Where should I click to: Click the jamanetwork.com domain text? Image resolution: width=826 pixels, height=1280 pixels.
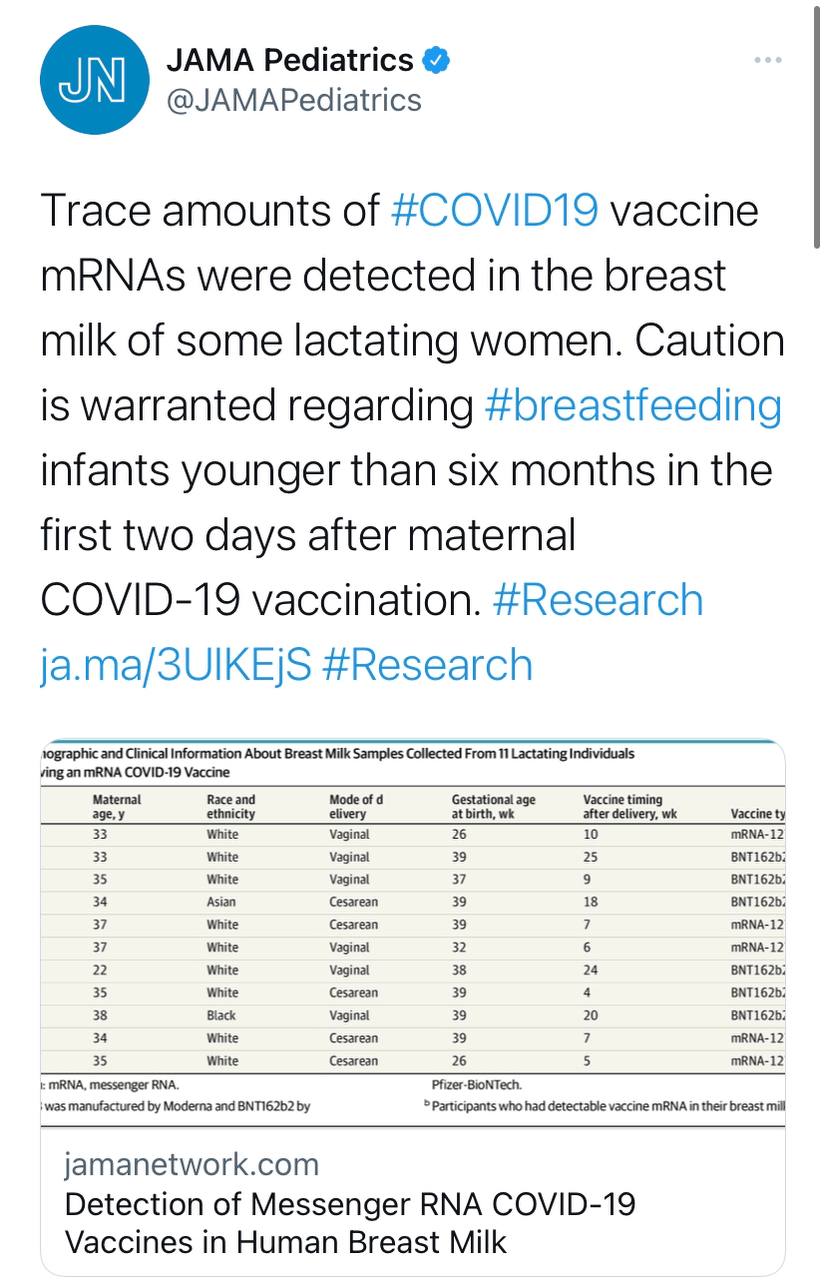pyautogui.click(x=192, y=1164)
